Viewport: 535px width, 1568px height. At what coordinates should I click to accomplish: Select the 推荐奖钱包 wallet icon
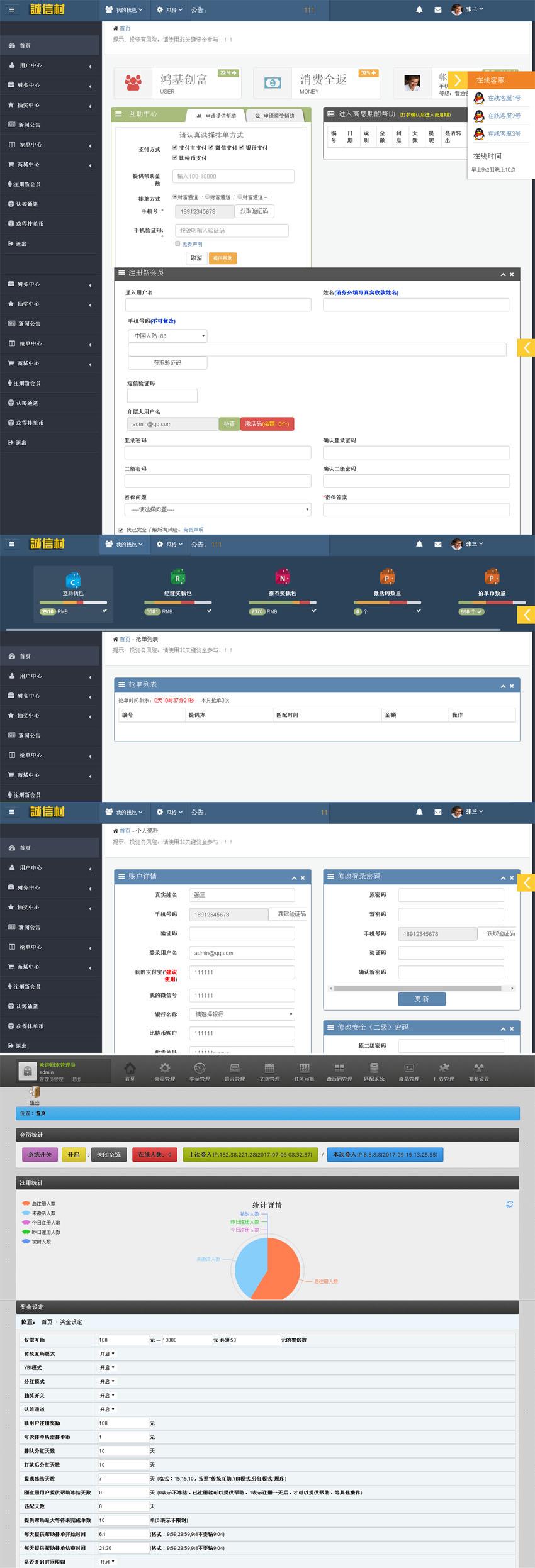282,577
